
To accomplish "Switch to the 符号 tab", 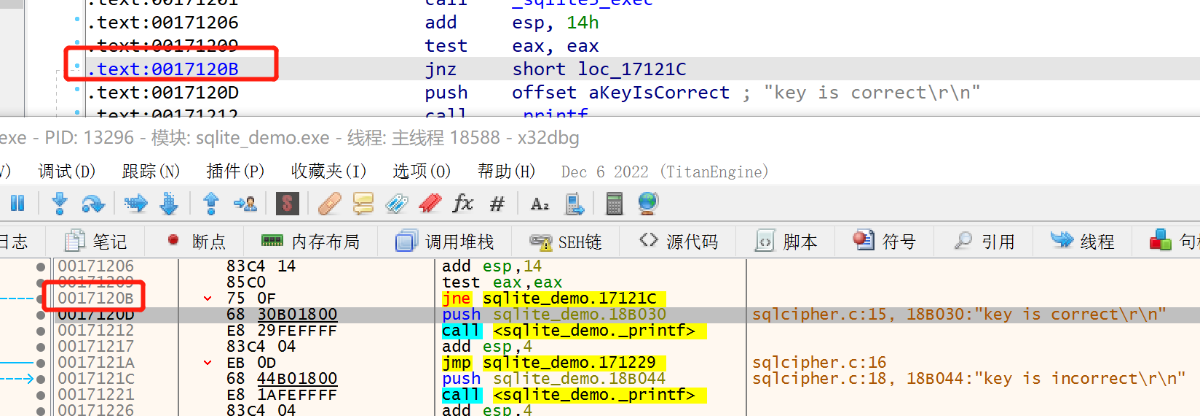I will (884, 241).
